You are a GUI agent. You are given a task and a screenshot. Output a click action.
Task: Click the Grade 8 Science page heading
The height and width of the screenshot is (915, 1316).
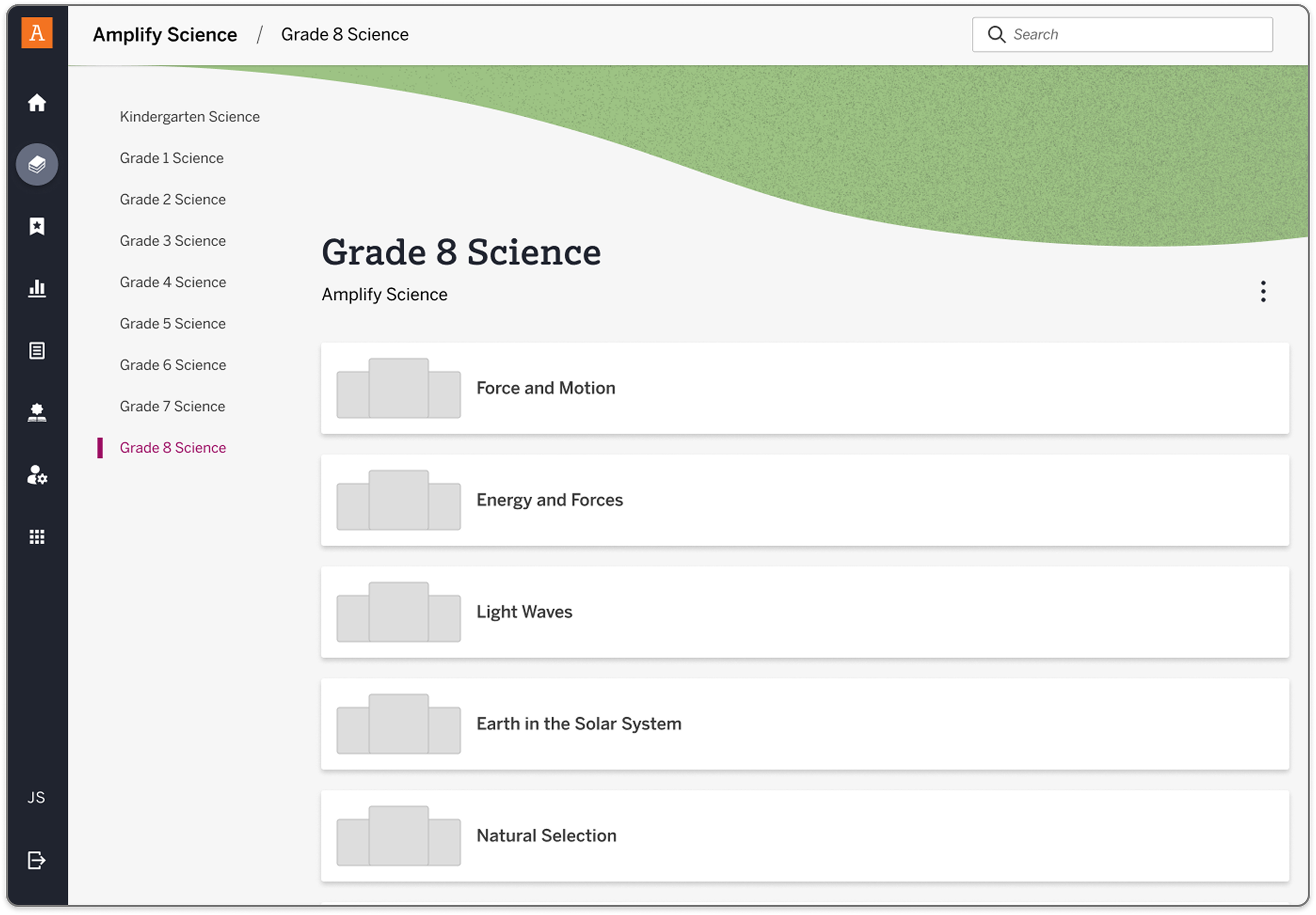461,252
